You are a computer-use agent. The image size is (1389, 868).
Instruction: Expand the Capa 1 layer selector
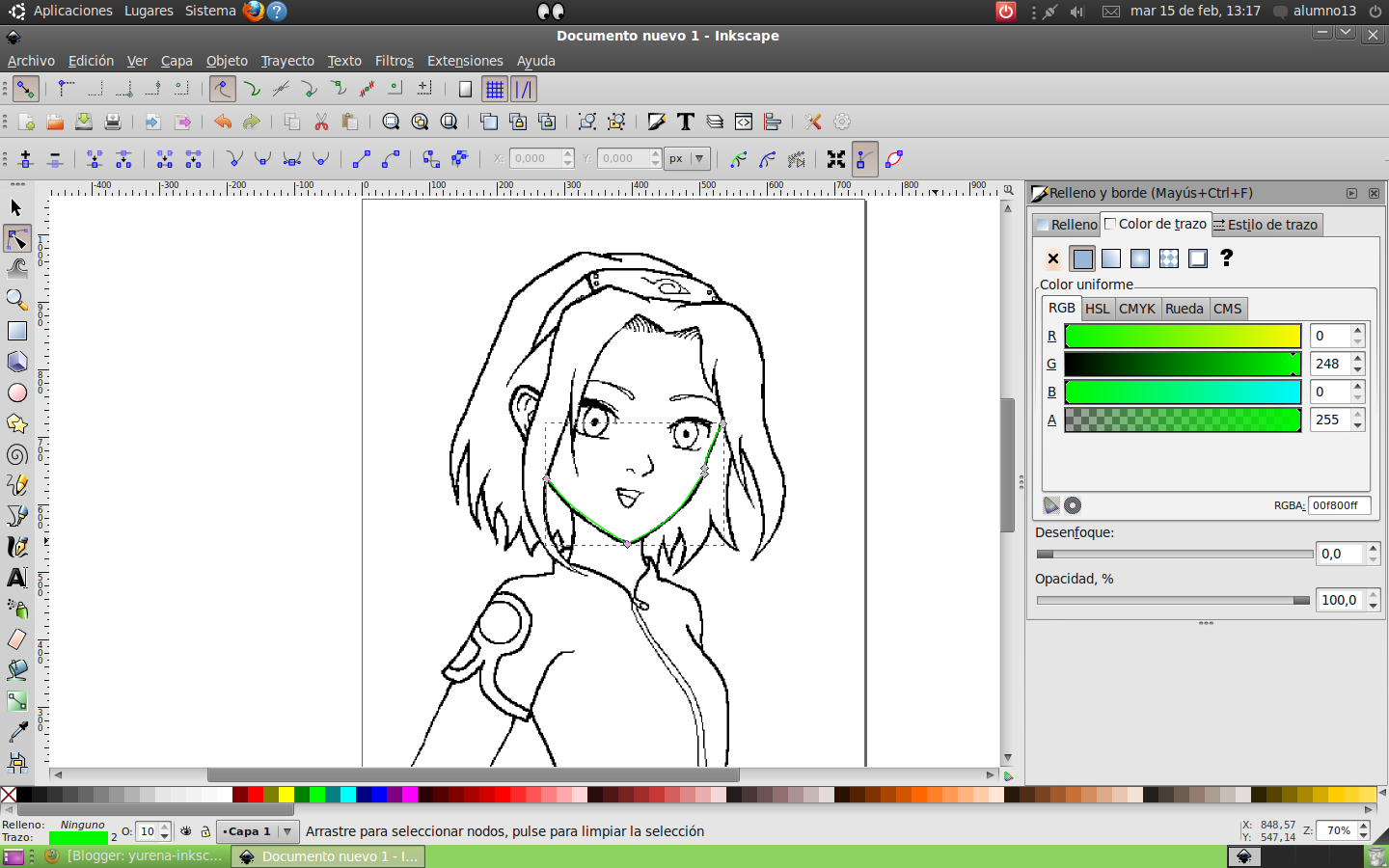286,830
